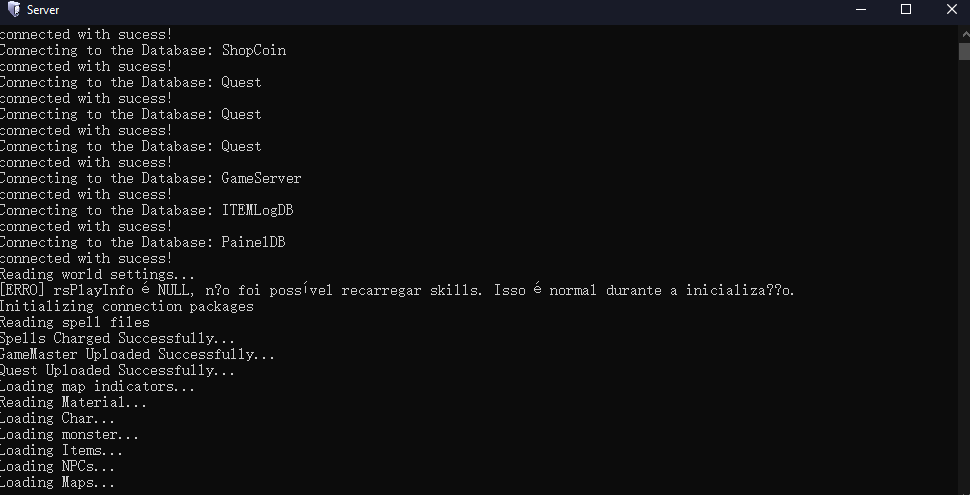
Task: Click the Server app icon in title bar
Action: [x=13, y=10]
